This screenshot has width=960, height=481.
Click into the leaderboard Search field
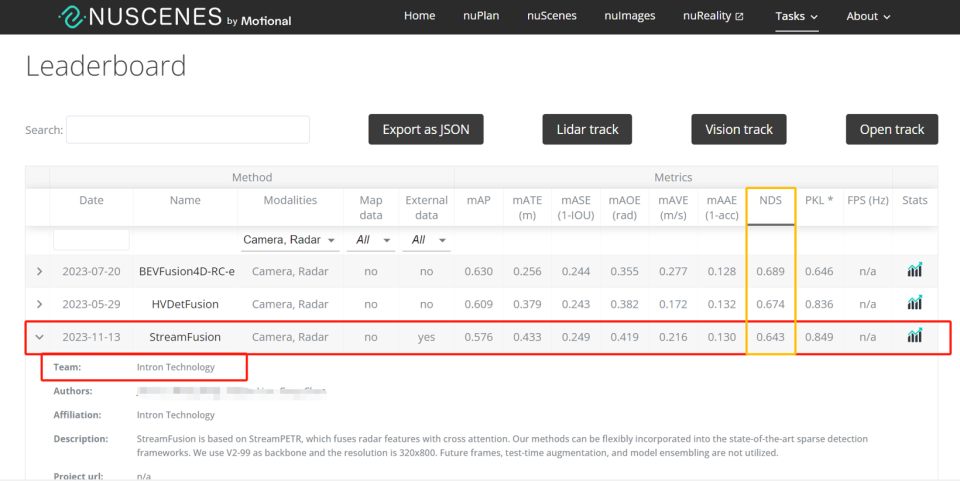pyautogui.click(x=188, y=130)
